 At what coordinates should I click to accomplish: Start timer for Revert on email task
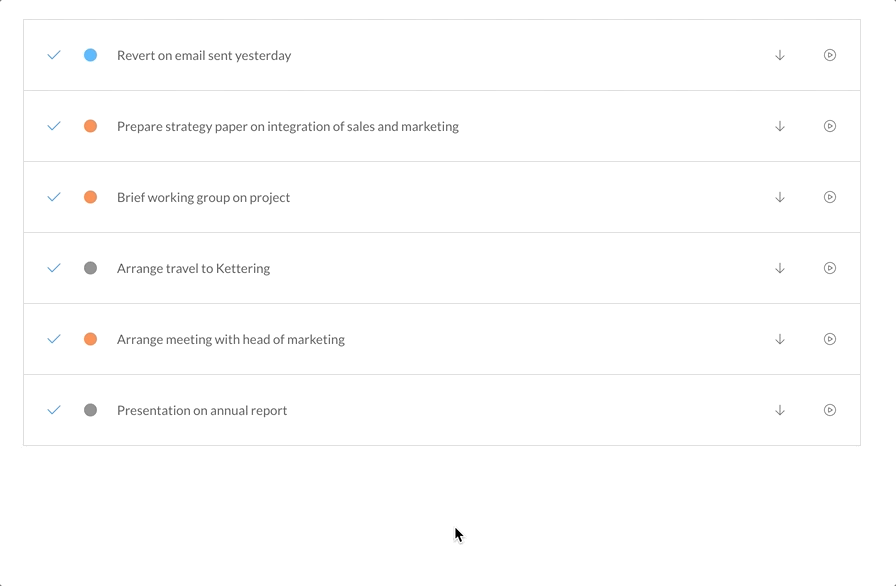830,55
